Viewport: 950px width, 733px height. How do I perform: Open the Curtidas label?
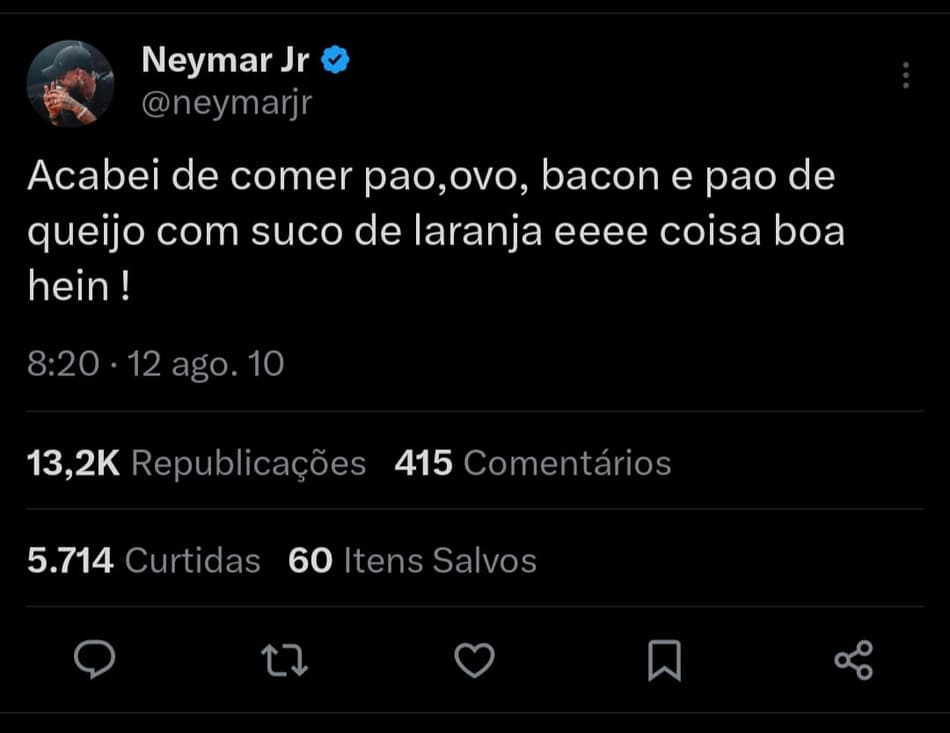[193, 561]
